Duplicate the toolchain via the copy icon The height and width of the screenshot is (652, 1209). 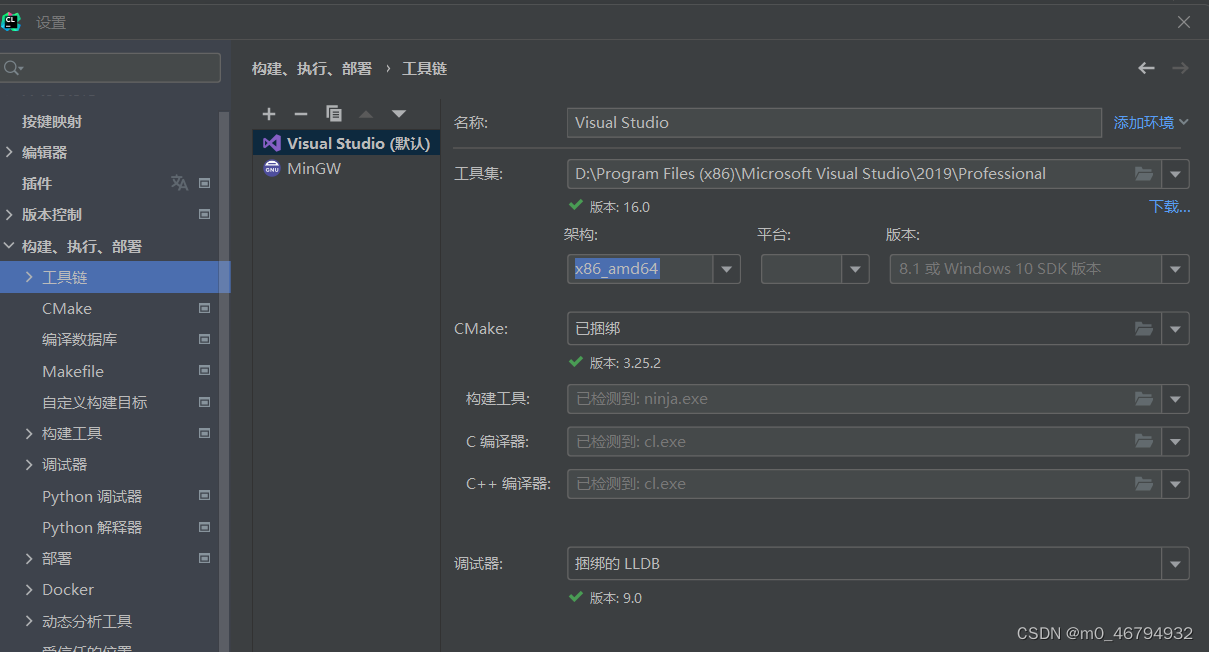click(x=333, y=113)
